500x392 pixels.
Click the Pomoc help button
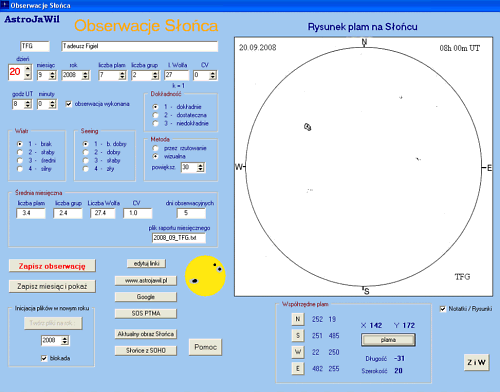205,347
